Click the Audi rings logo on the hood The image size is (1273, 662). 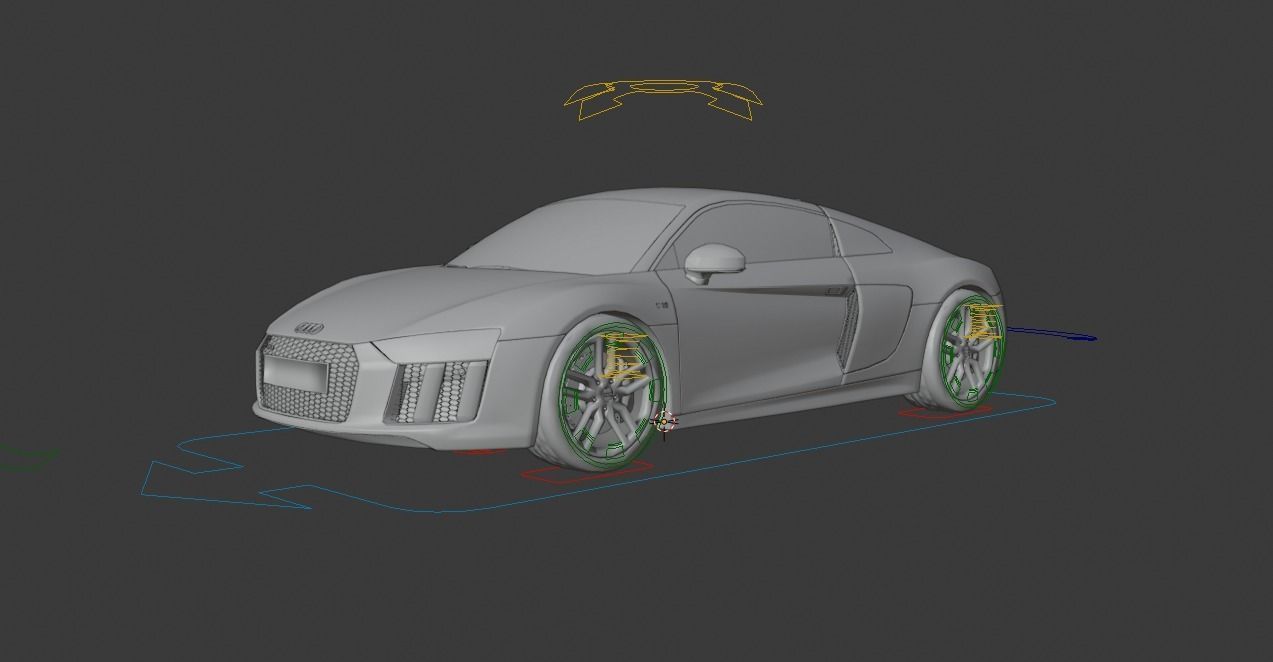click(310, 326)
